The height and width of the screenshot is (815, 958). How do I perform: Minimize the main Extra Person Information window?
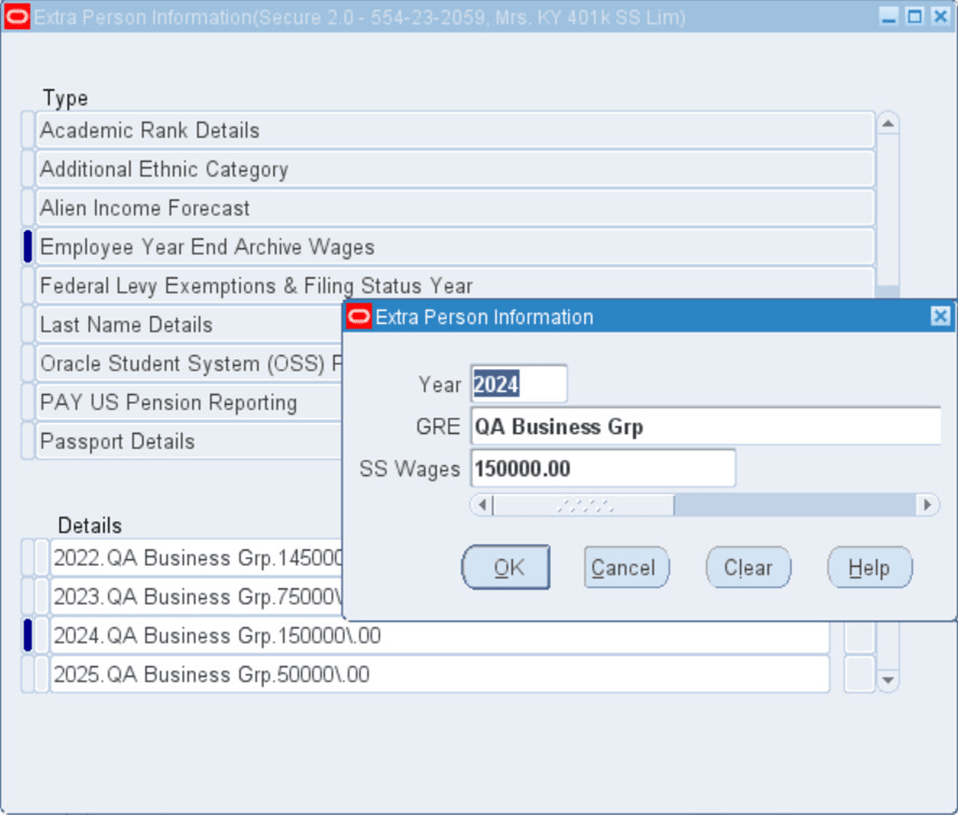[889, 16]
